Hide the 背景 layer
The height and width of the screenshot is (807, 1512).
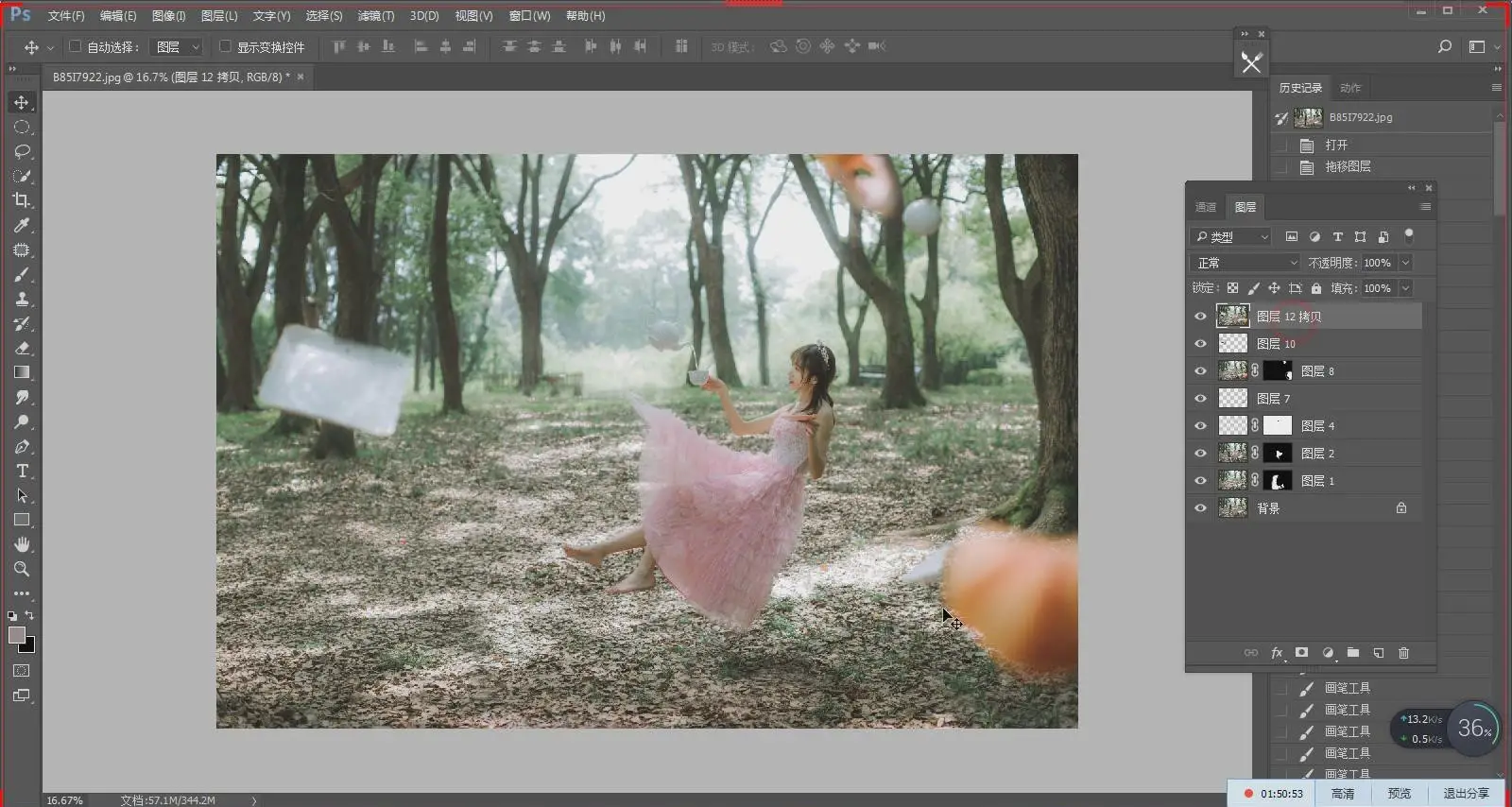(1200, 508)
